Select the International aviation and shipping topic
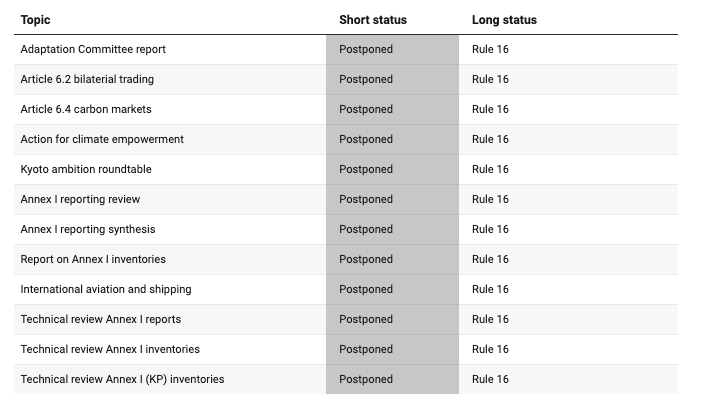Viewport: 707px width, 405px height. click(106, 289)
